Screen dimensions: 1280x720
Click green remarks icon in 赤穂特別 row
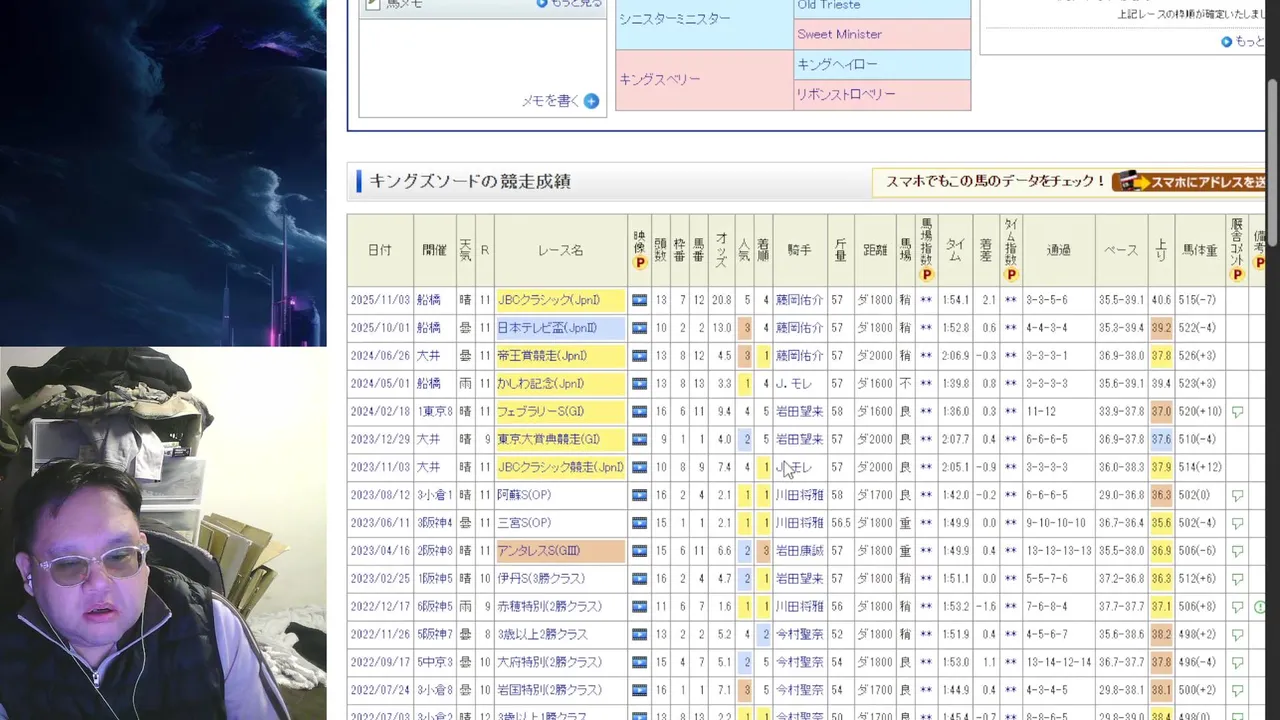(x=1260, y=607)
